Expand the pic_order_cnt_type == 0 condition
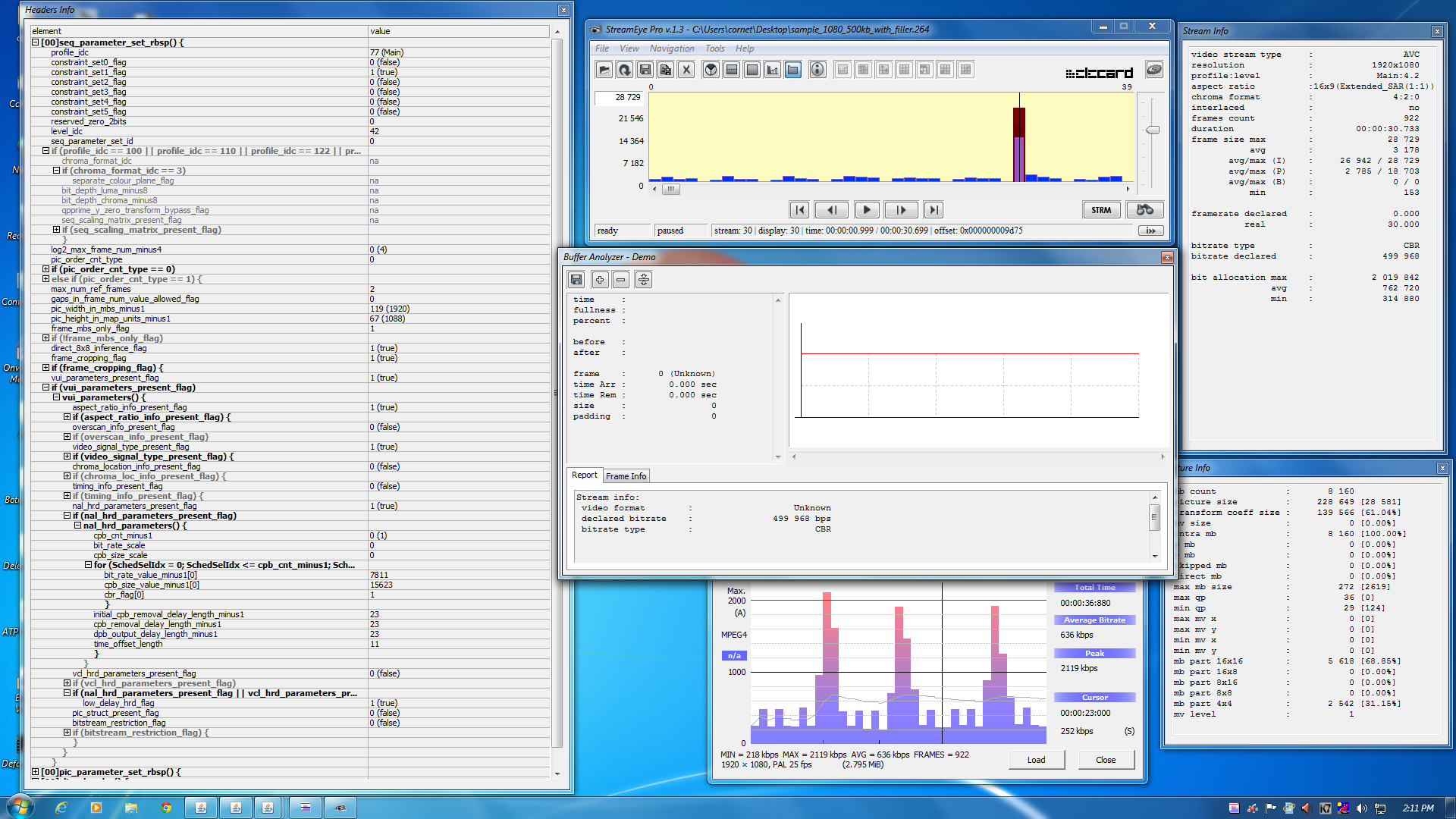Viewport: 1456px width, 819px height. tap(45, 269)
